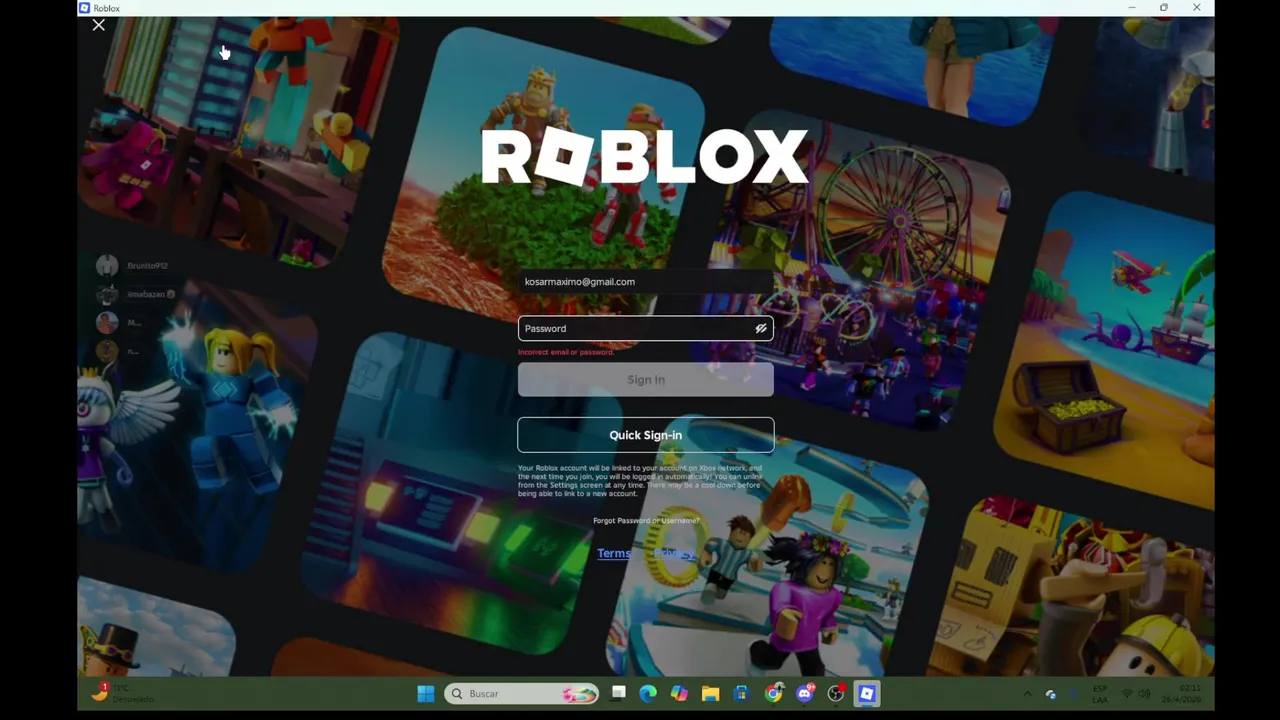Open Discord from the taskbar
Screen dimensions: 1280x720
click(805, 693)
